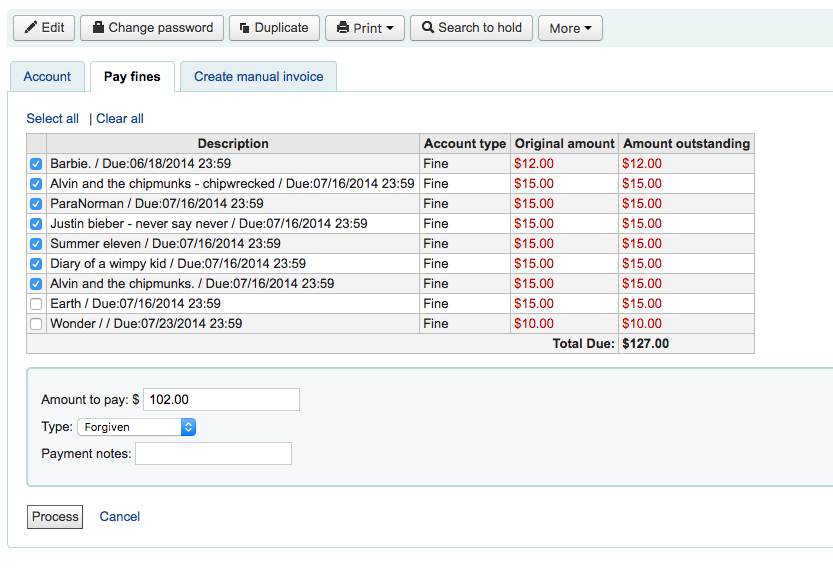This screenshot has width=833, height=572.
Task: Select the Pay fines tab
Action: point(132,77)
